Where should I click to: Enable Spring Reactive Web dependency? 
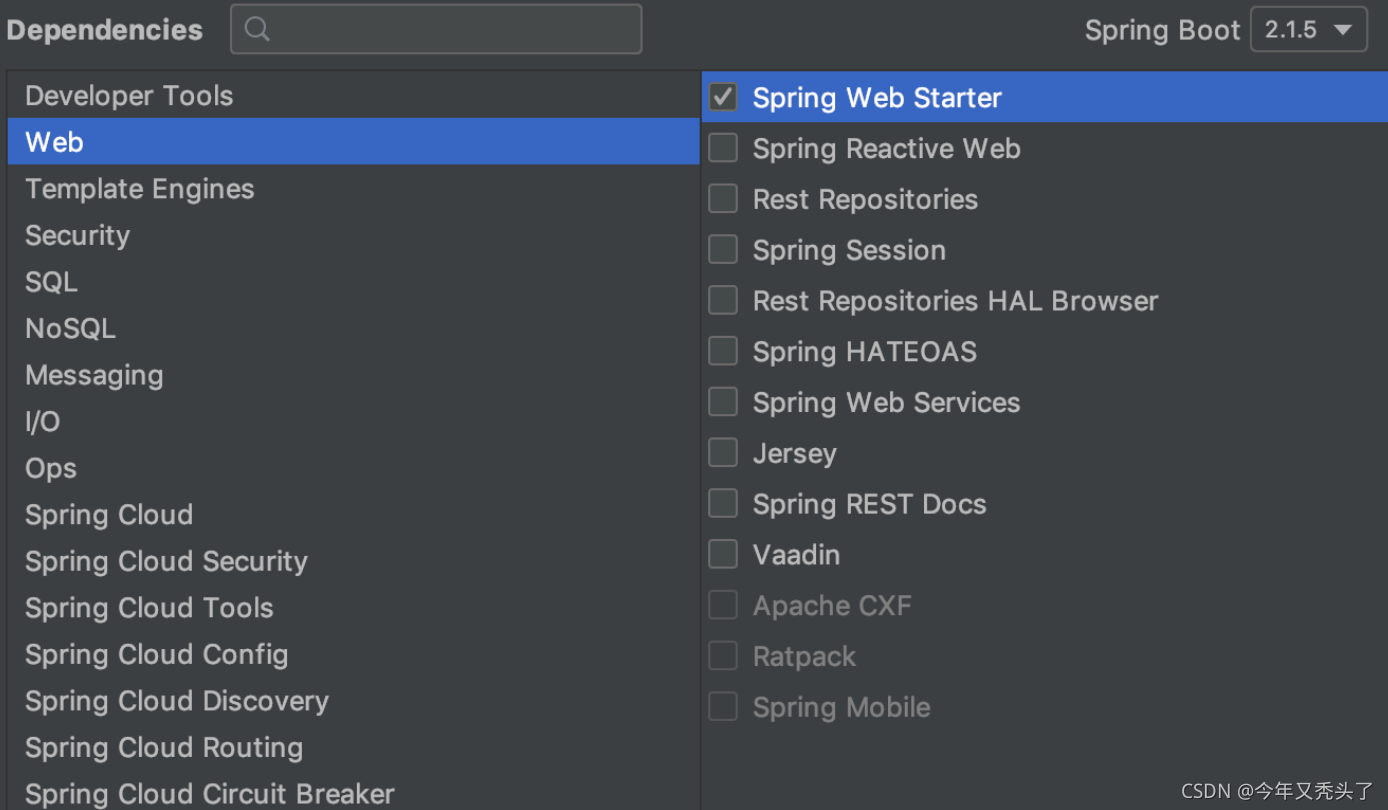pyautogui.click(x=722, y=147)
